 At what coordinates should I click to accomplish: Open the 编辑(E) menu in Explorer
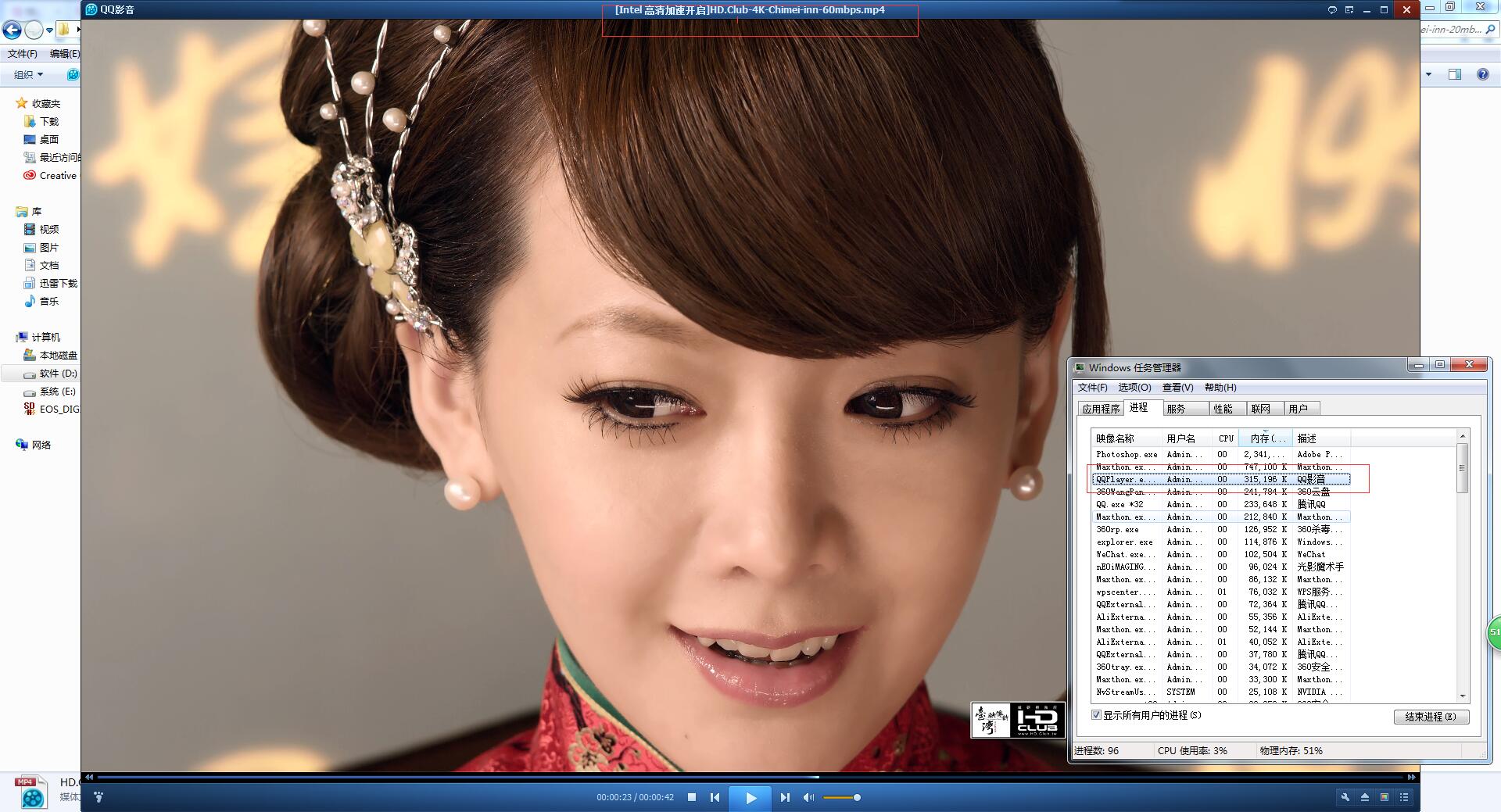(65, 54)
